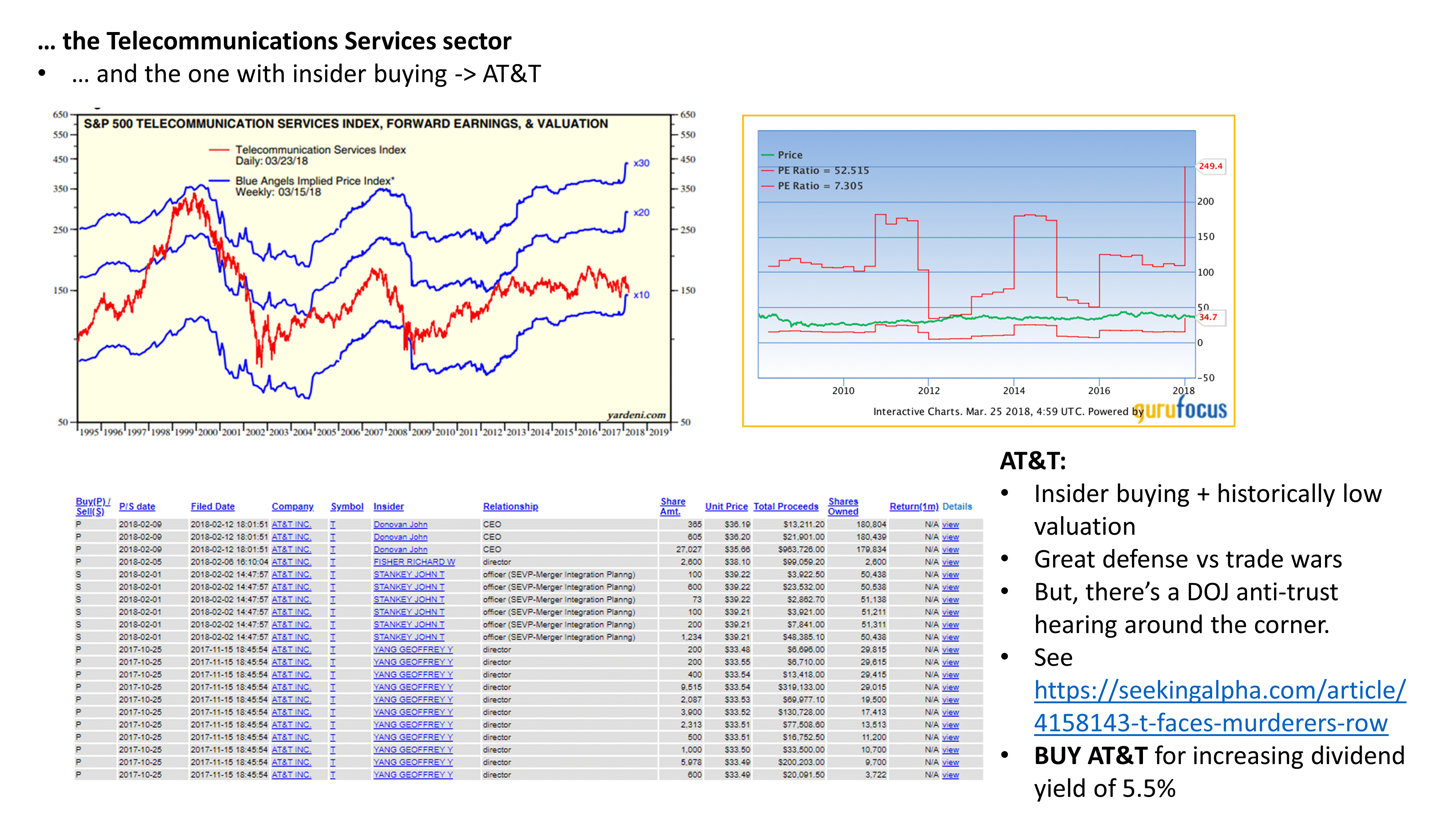This screenshot has height=819, width=1456.
Task: Click the Insider column header
Action: coord(388,506)
